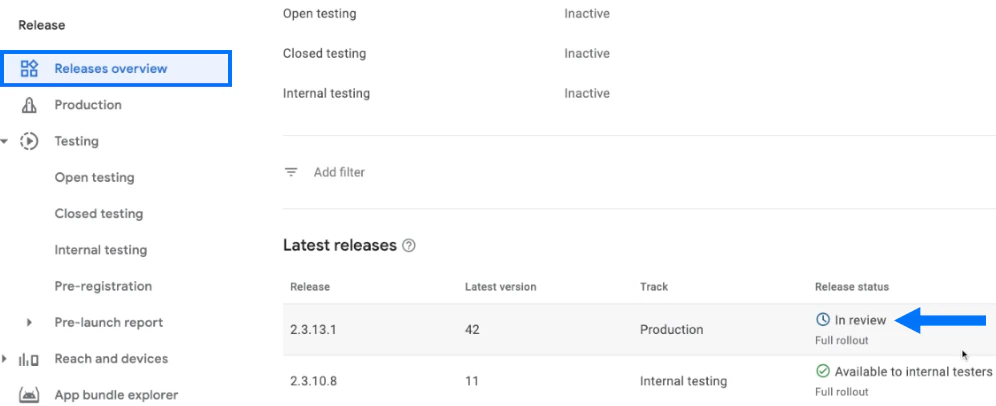
Task: Open release 2.3.10.8 row
Action: point(315,381)
